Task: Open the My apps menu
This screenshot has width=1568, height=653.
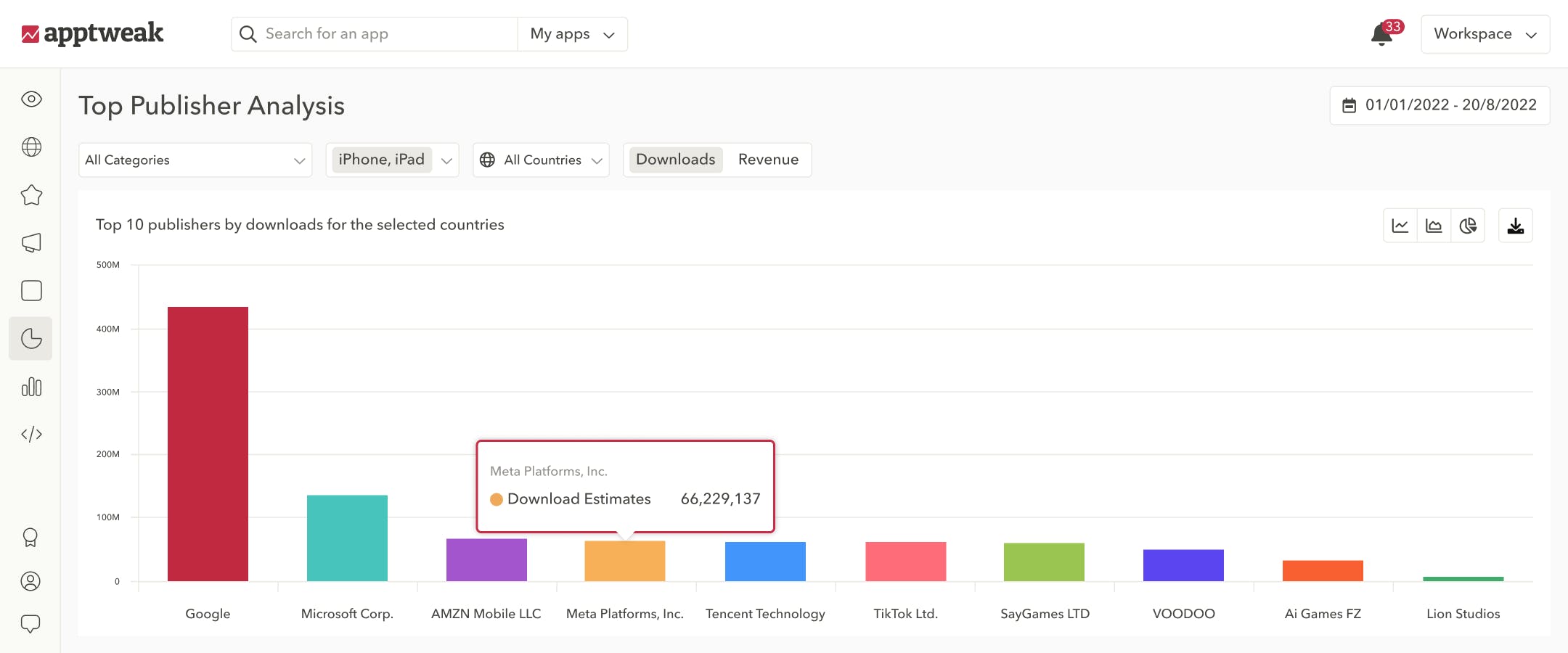Action: point(572,33)
